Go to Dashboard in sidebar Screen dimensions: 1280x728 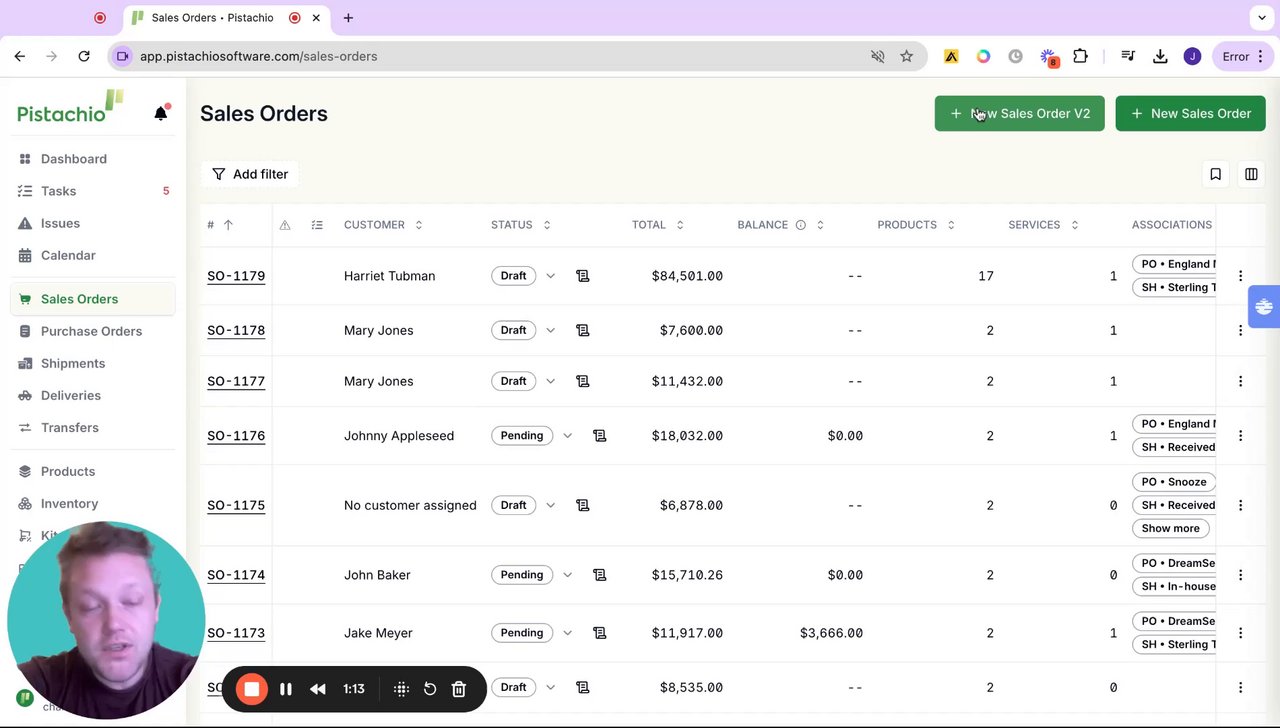(94, 159)
